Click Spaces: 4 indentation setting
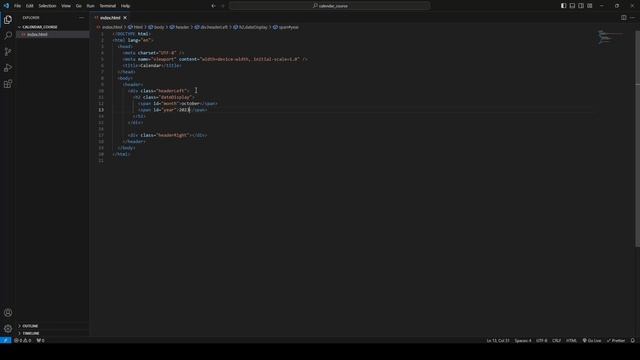The image size is (640, 360). pyautogui.click(x=523, y=340)
